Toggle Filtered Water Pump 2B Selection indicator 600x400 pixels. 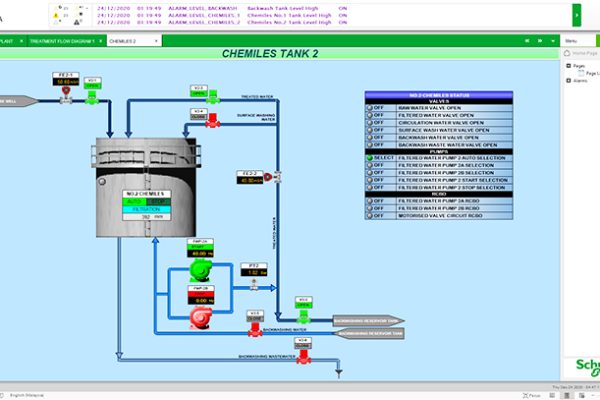[370, 173]
